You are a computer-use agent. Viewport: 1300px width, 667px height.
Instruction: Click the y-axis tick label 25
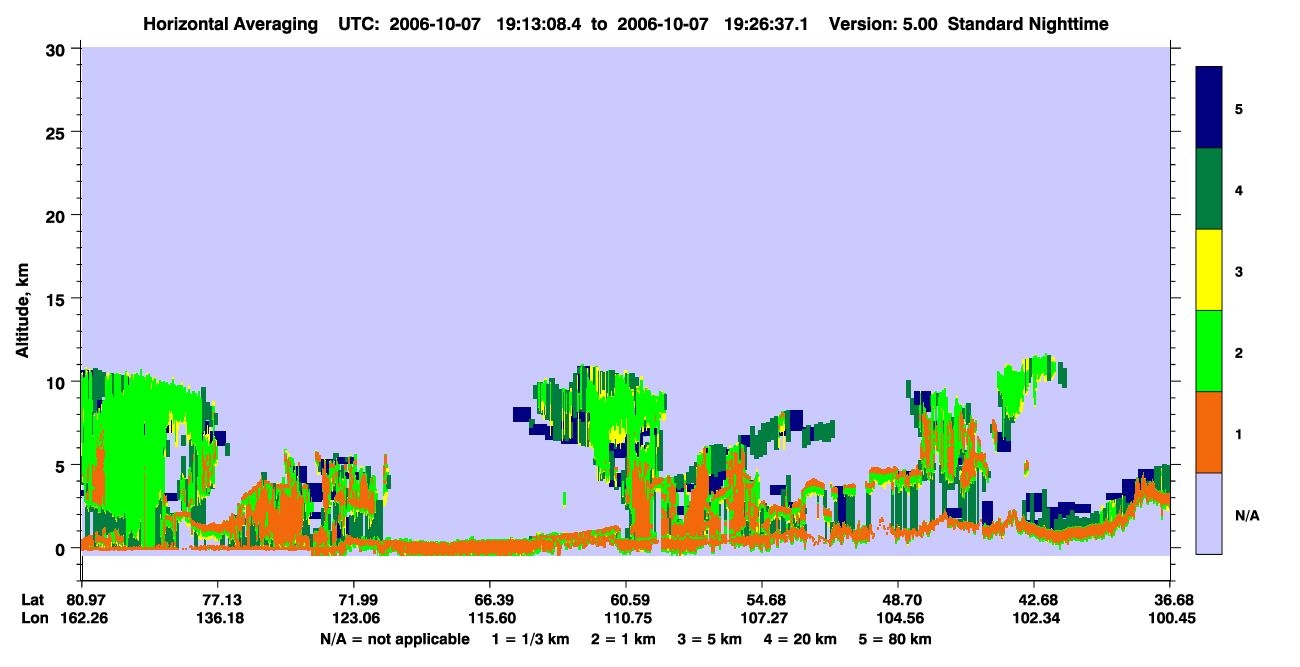tap(58, 132)
